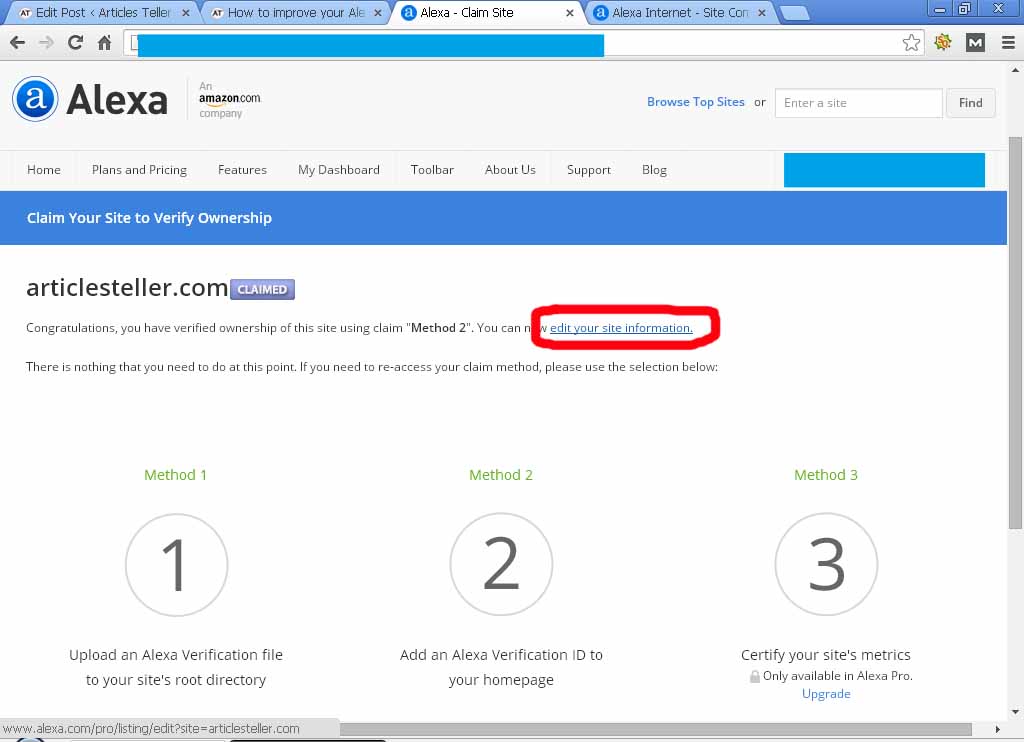This screenshot has height=742, width=1024.
Task: Open the Home menu item
Action: 44,170
